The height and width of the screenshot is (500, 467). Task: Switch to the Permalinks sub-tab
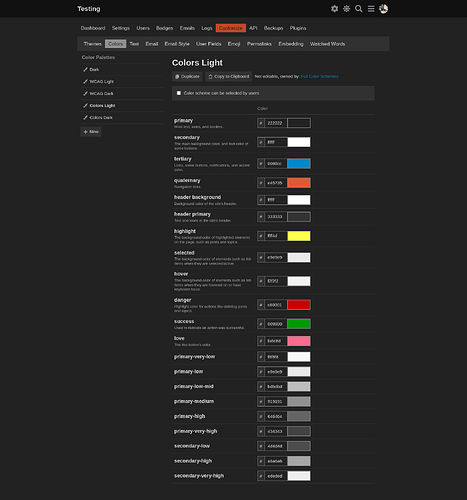coord(259,44)
